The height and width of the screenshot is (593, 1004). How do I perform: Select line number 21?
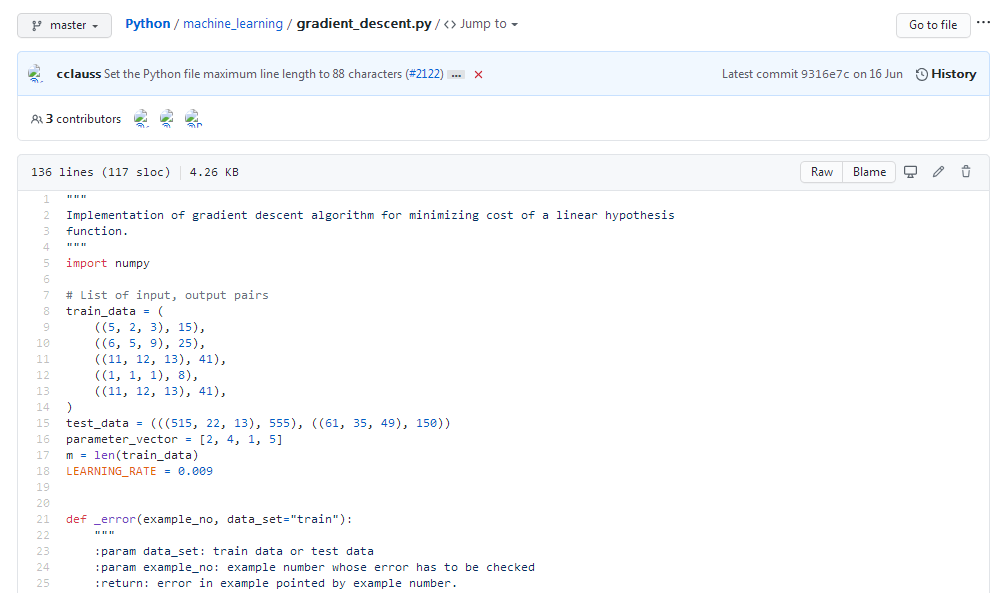[x=43, y=519]
